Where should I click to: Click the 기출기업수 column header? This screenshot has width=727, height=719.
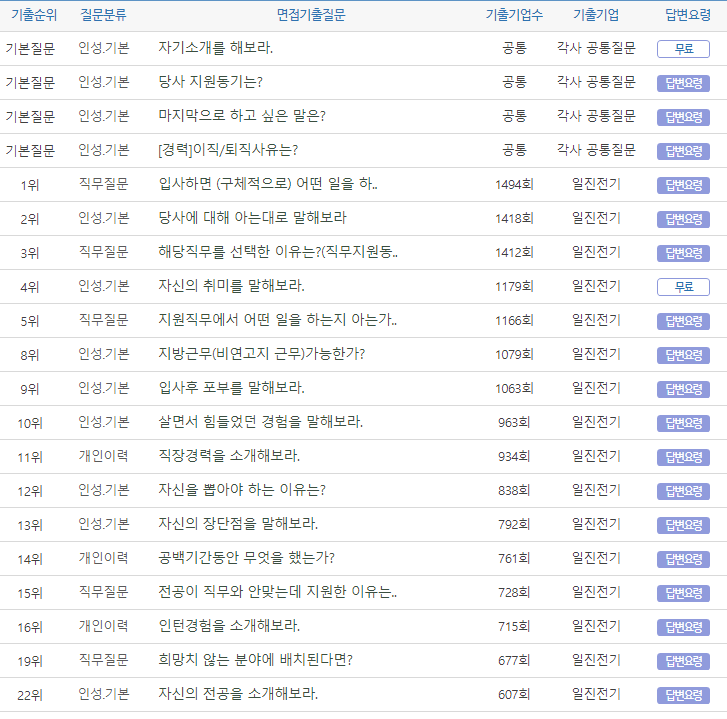[x=514, y=15]
